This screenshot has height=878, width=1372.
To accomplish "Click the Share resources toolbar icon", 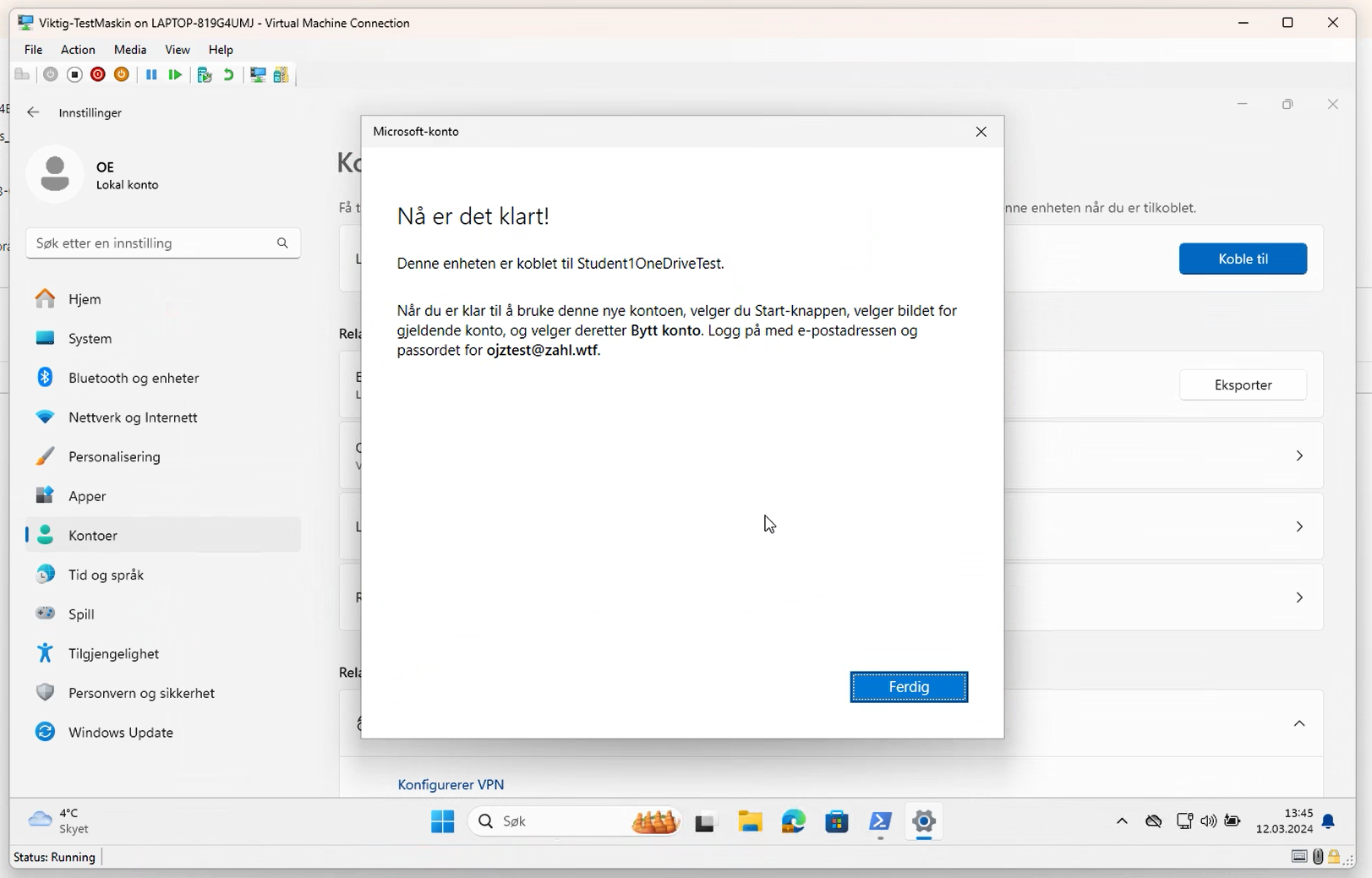I will coord(281,75).
